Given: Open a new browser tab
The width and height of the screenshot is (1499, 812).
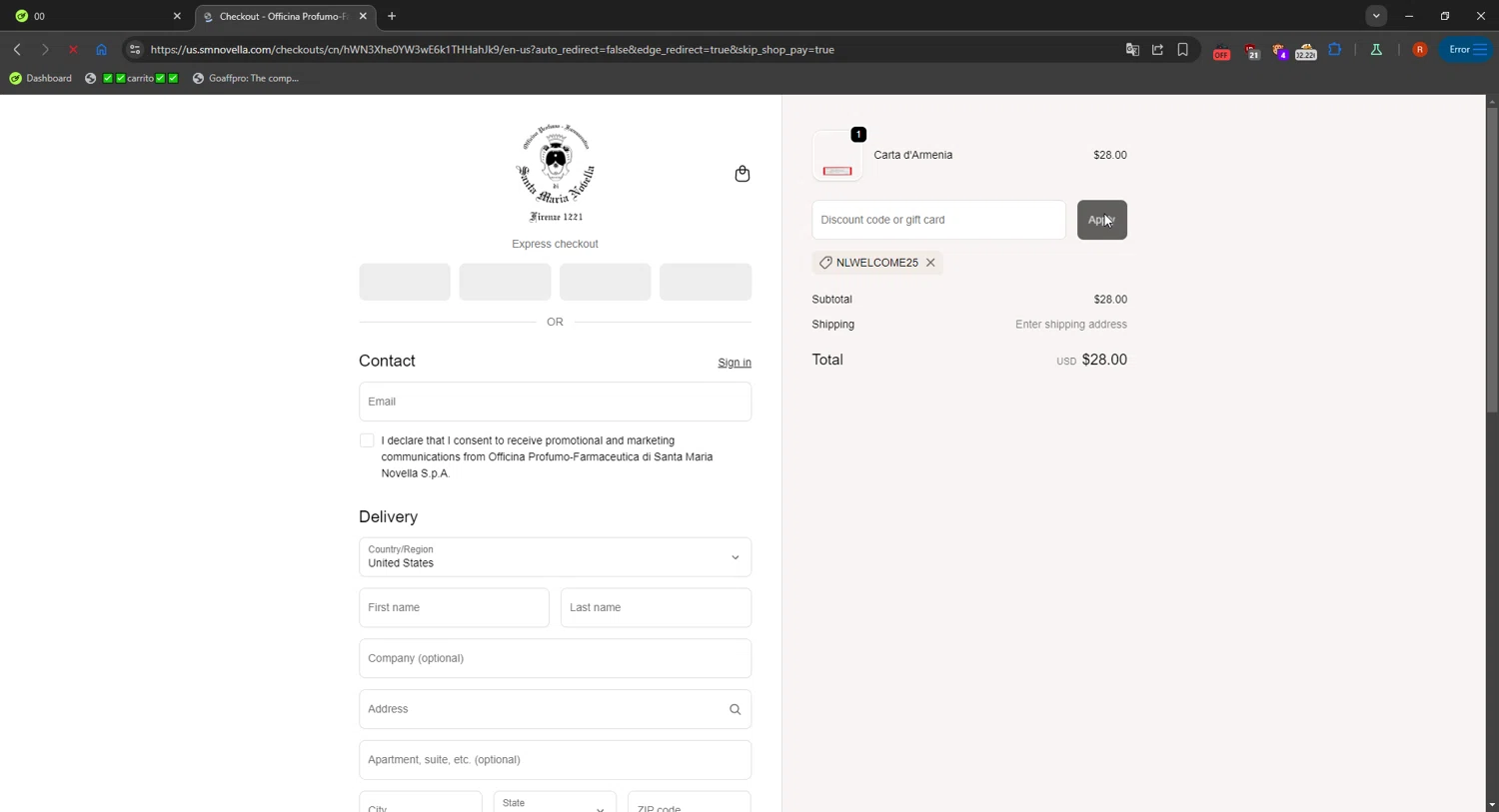Looking at the screenshot, I should pos(392,16).
